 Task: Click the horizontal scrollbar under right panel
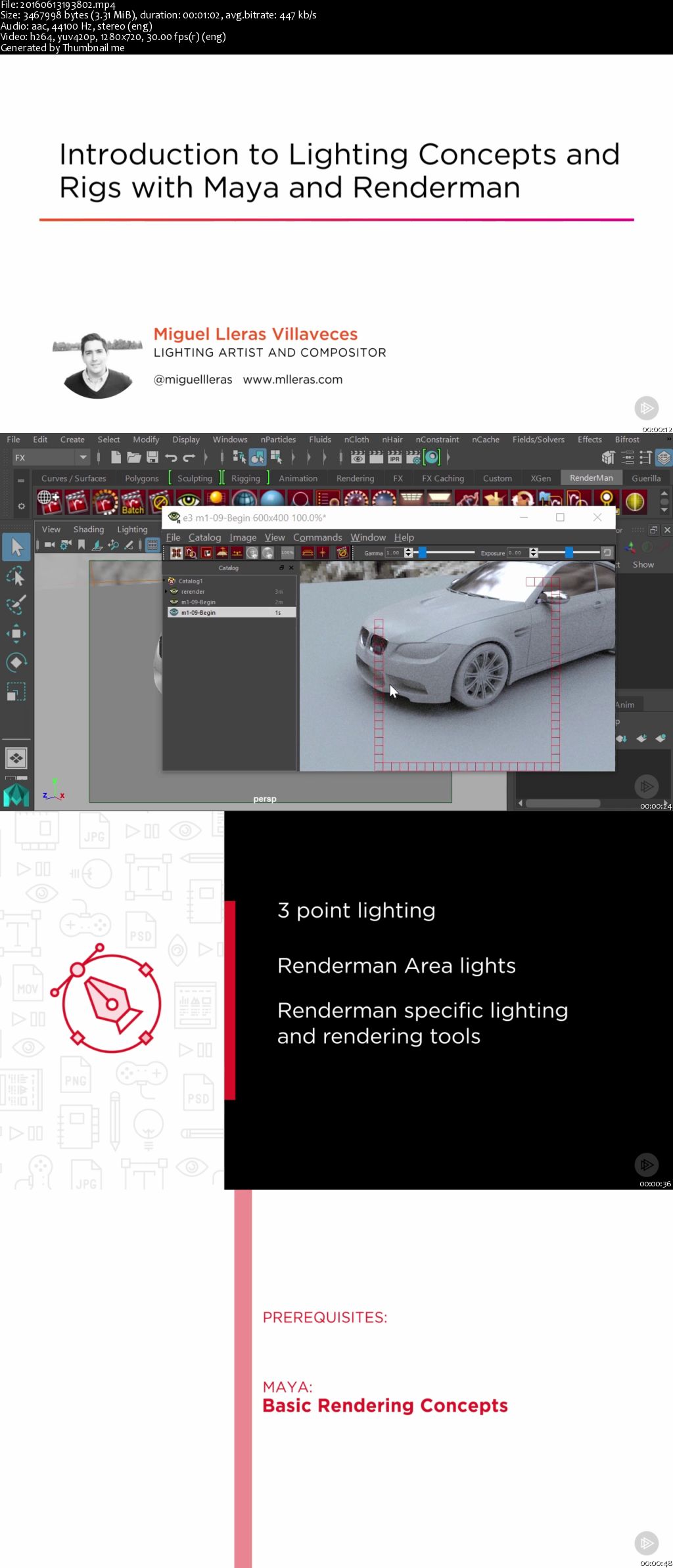(563, 803)
